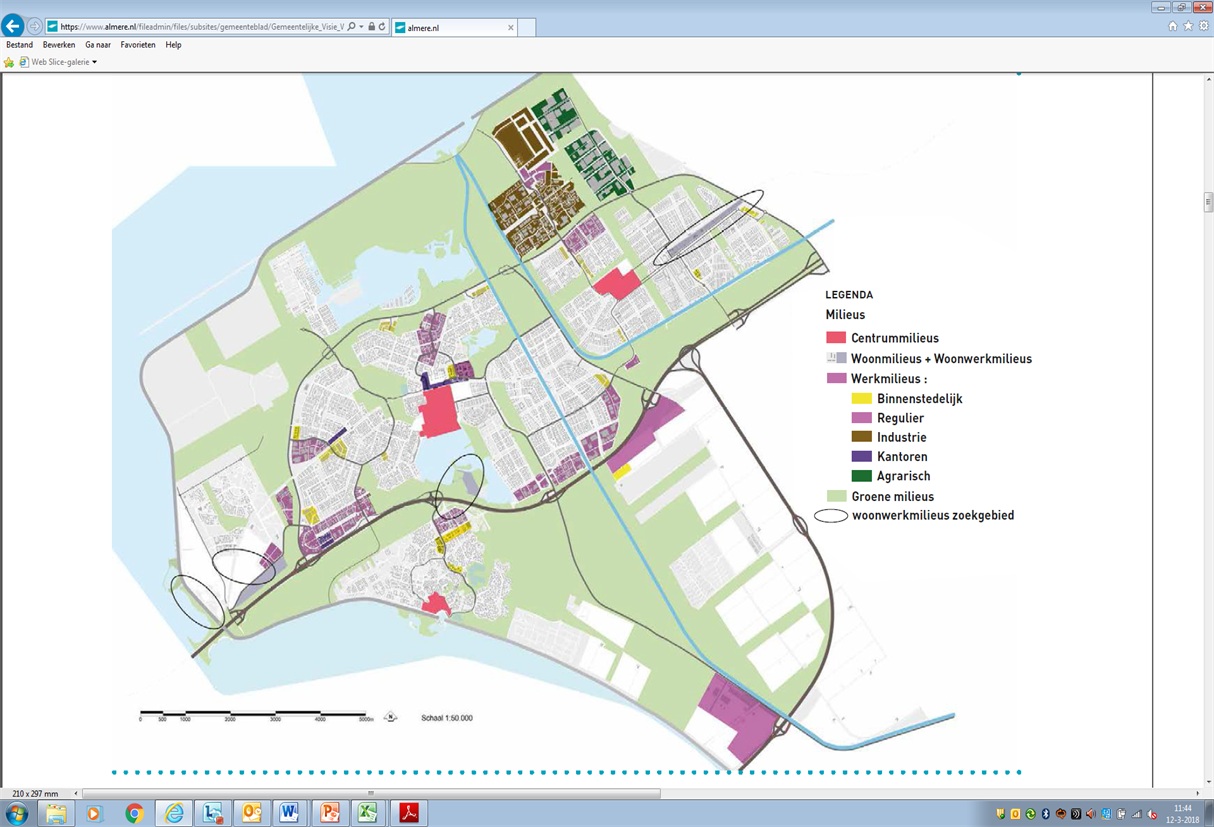This screenshot has width=1214, height=827.
Task: Open the Favorieten menu
Action: [x=138, y=45]
